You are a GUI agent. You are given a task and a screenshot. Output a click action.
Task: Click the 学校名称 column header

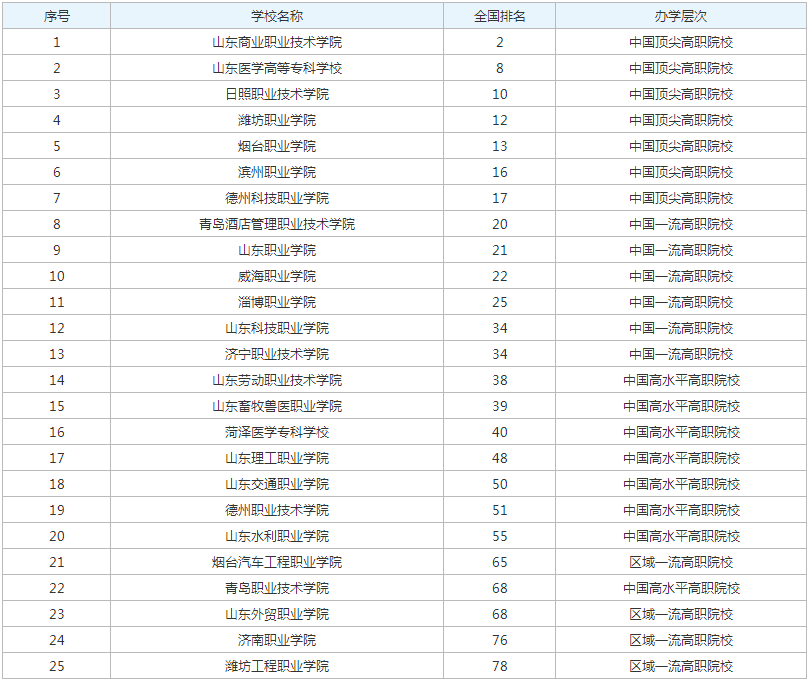(277, 16)
